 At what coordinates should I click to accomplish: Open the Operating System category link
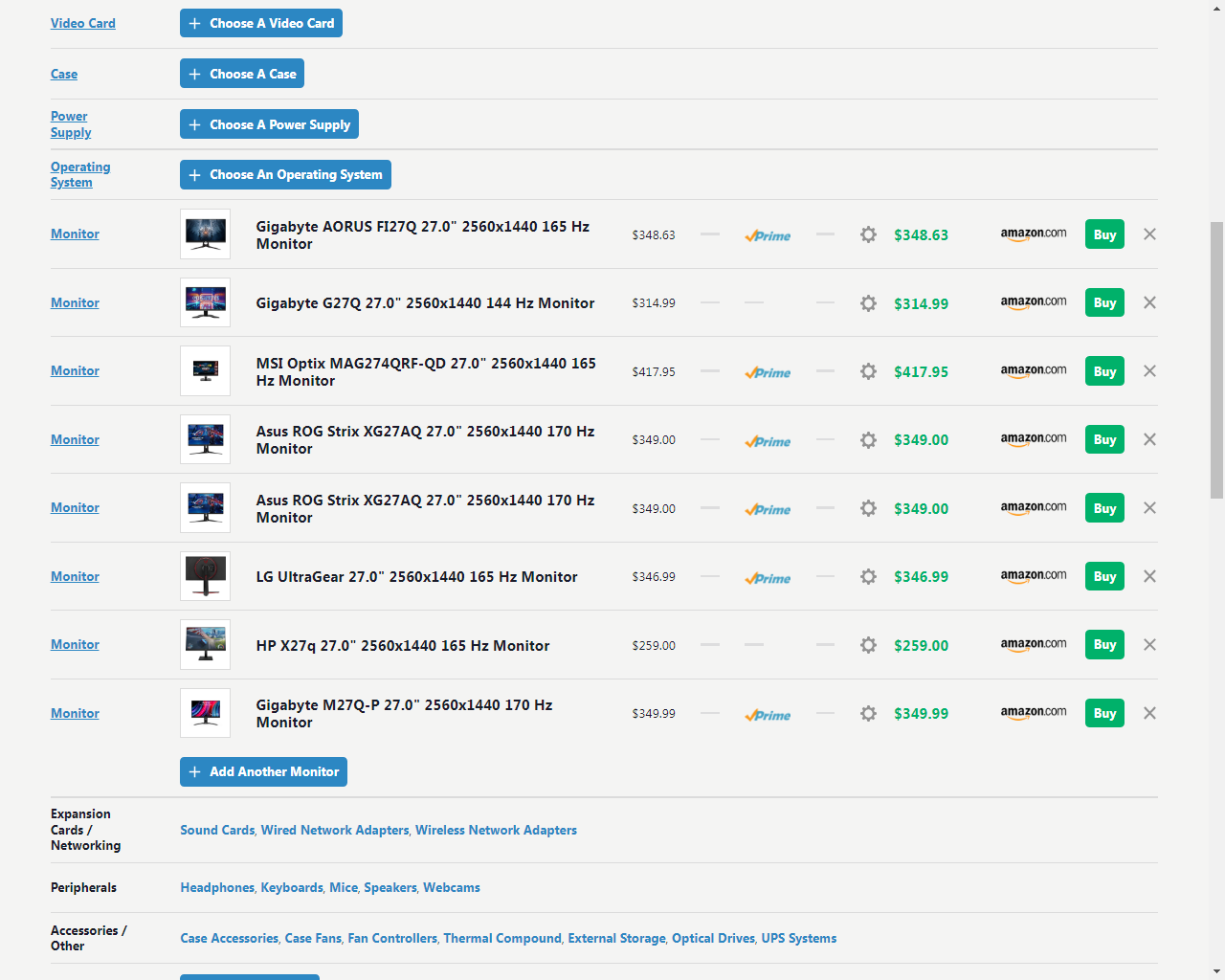tap(79, 174)
